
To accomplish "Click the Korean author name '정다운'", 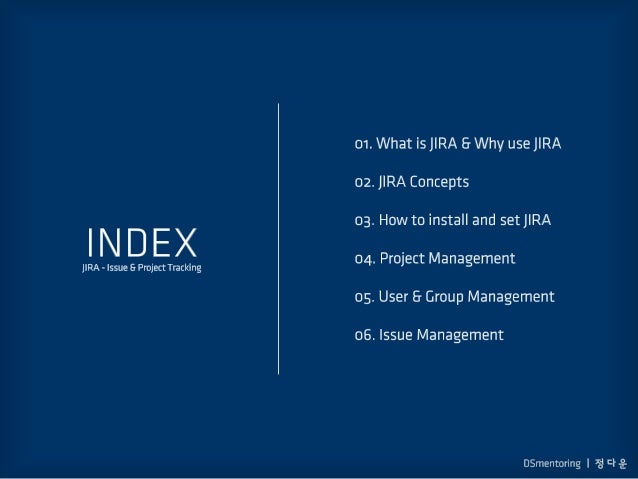I will [611, 463].
